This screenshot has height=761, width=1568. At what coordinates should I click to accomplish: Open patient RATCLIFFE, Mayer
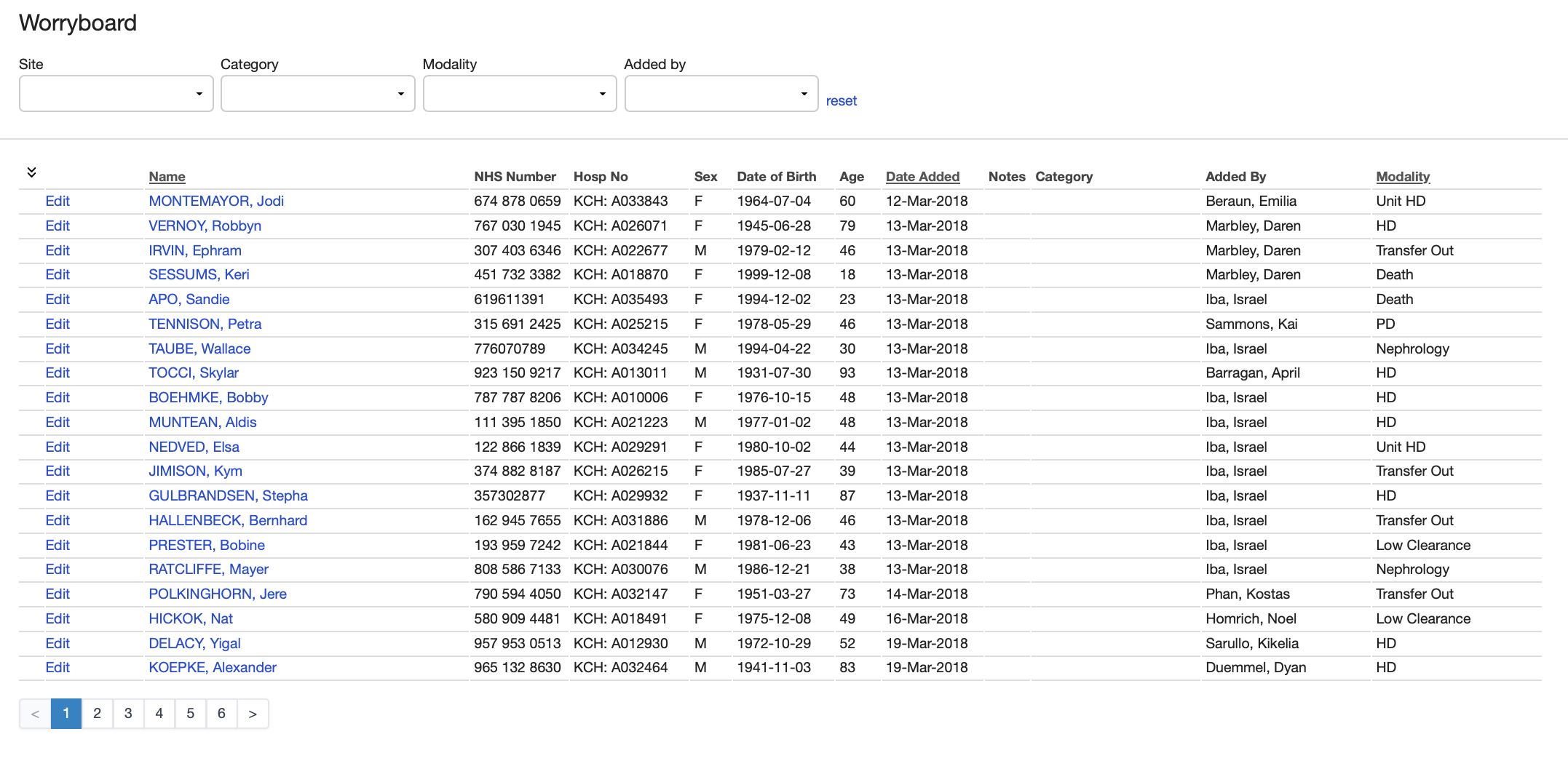pos(208,570)
